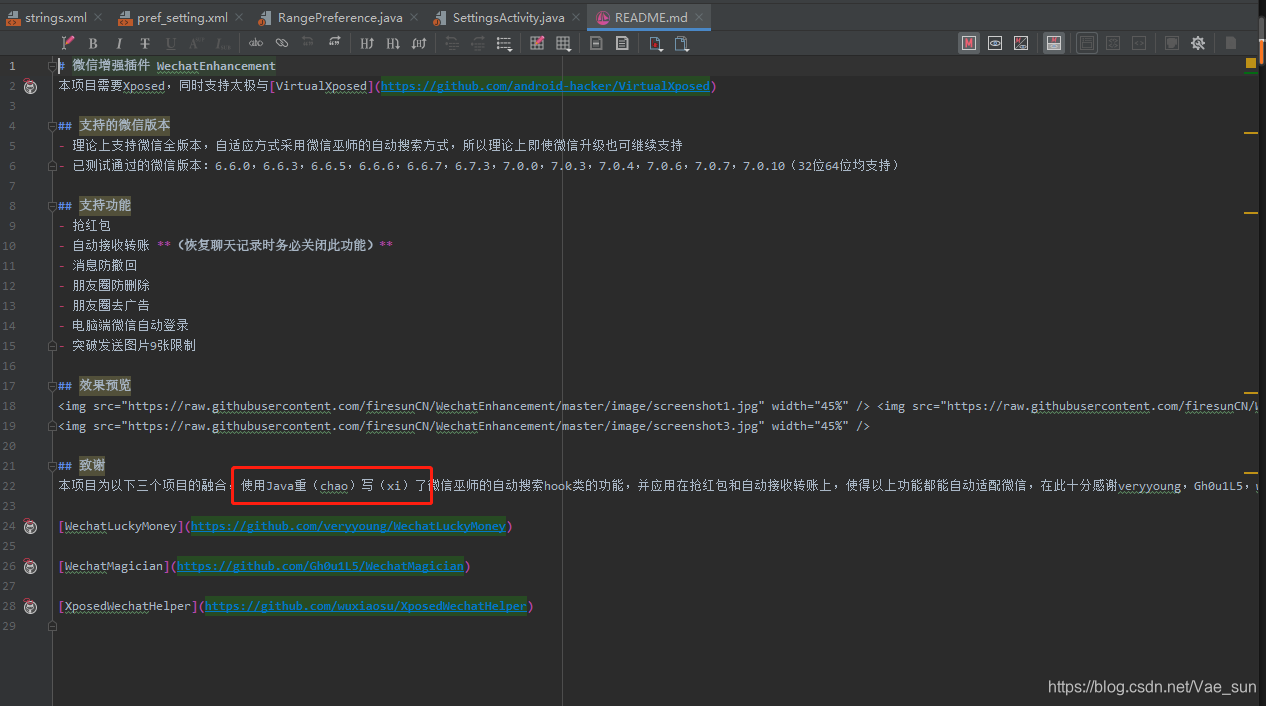Toggle italic formatting

coord(119,43)
